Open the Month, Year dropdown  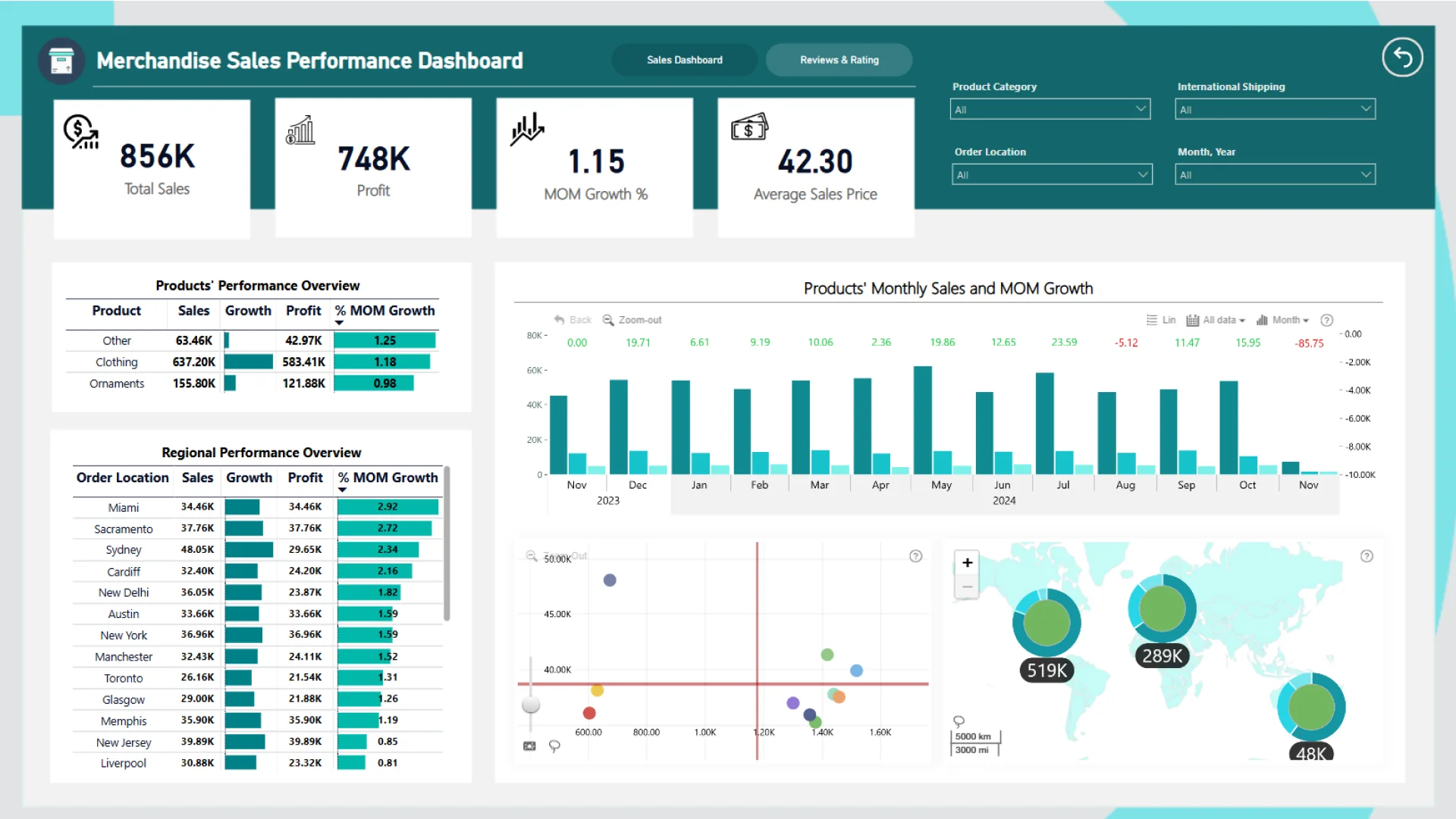[1275, 174]
